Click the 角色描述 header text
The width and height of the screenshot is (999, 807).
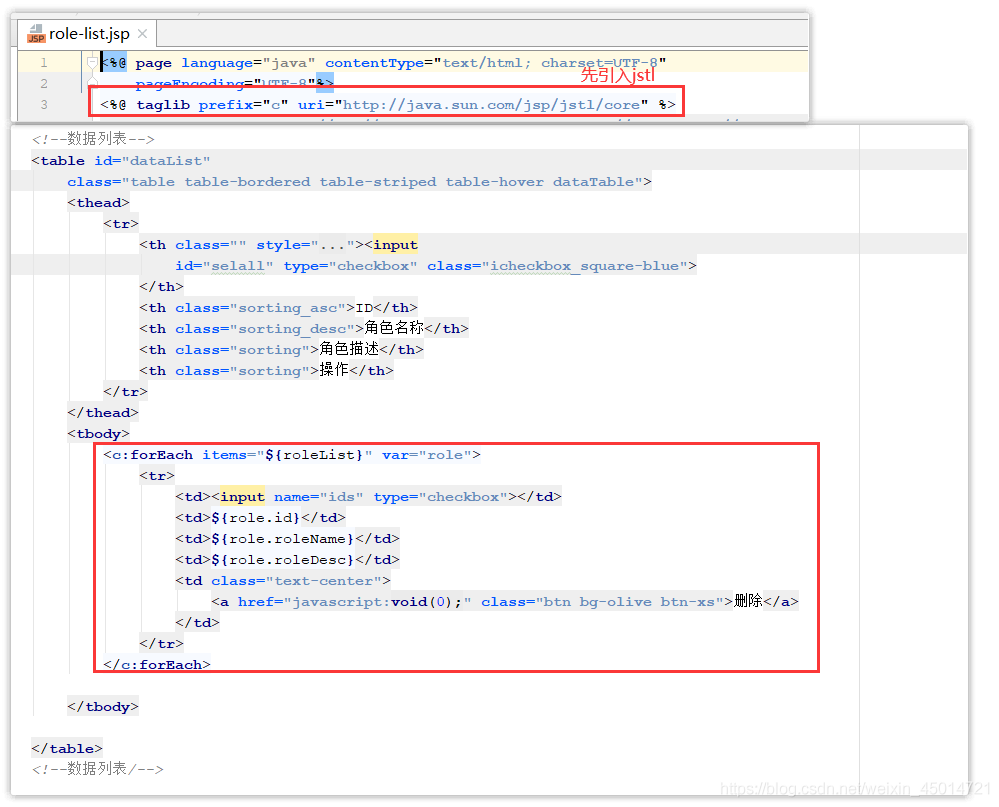click(x=349, y=349)
